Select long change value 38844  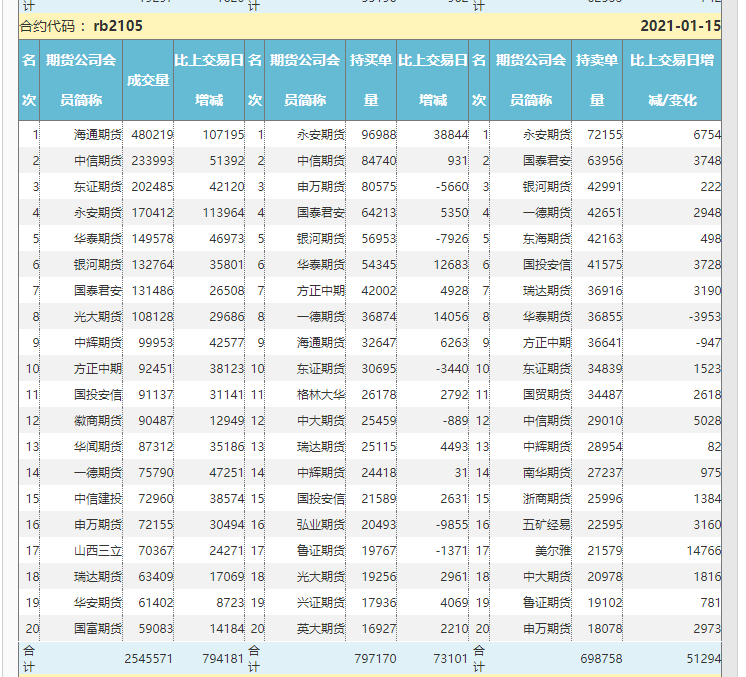451,135
